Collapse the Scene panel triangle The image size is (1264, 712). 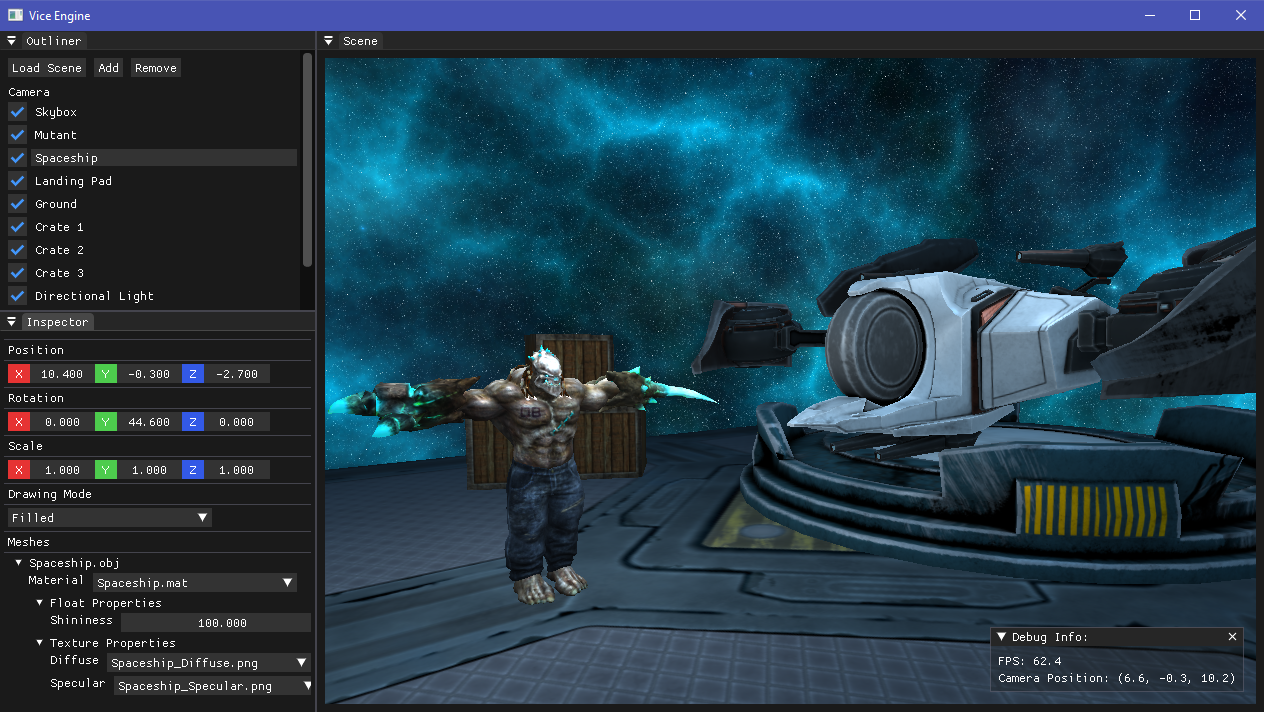329,41
